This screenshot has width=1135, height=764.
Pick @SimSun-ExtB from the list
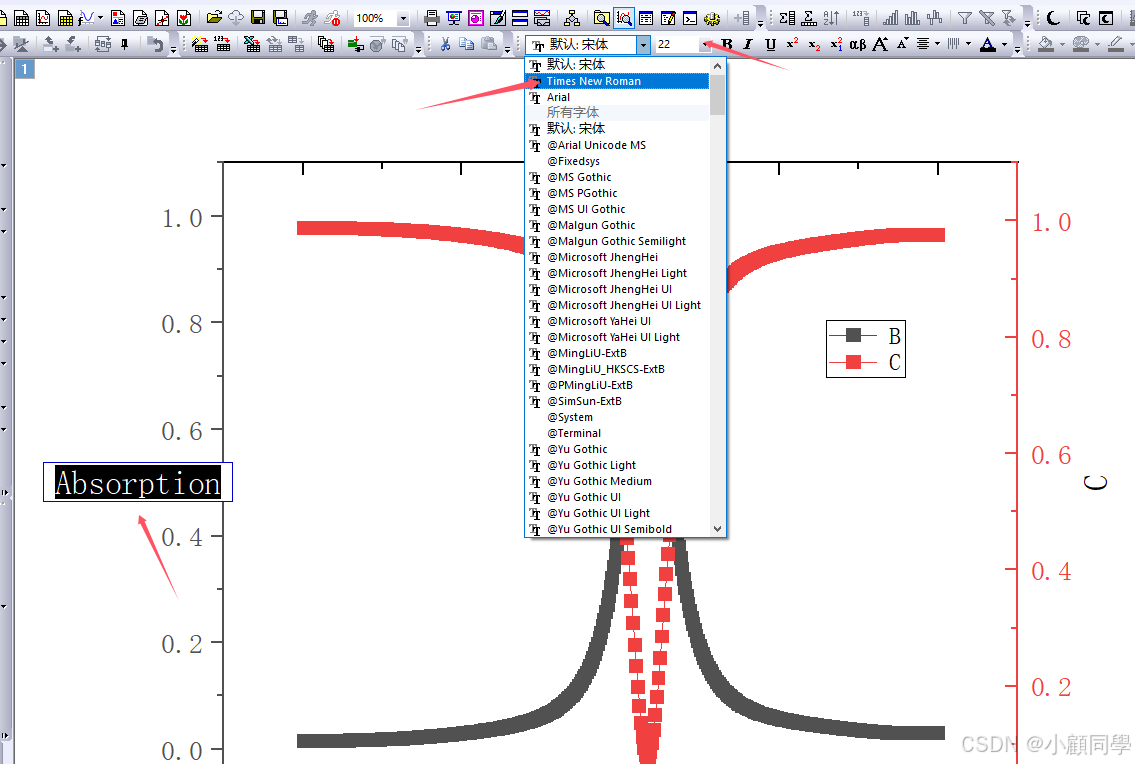pyautogui.click(x=617, y=401)
